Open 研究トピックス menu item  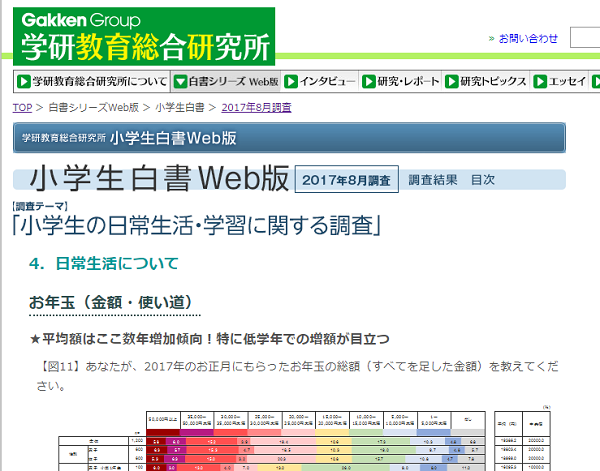pos(486,81)
